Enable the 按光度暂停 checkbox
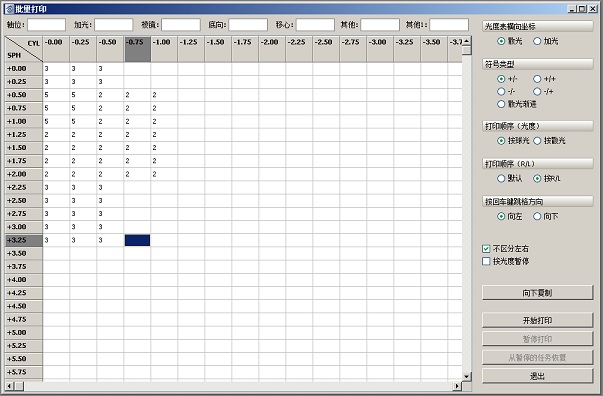 click(505, 261)
